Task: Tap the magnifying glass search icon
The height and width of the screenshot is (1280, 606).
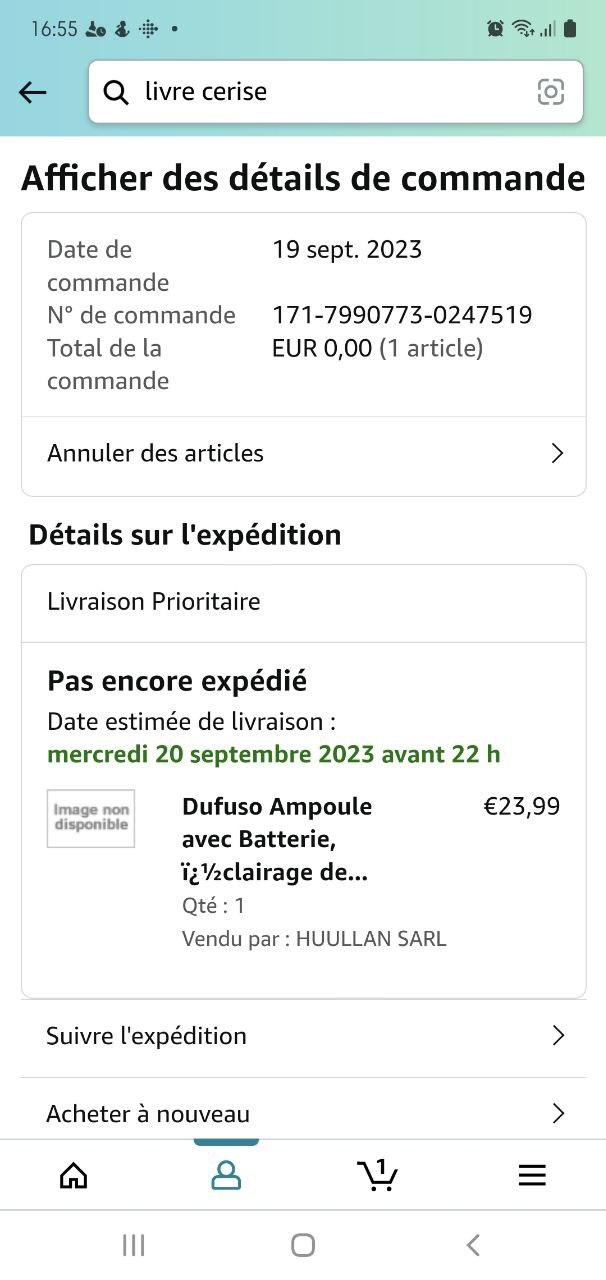Action: (116, 92)
